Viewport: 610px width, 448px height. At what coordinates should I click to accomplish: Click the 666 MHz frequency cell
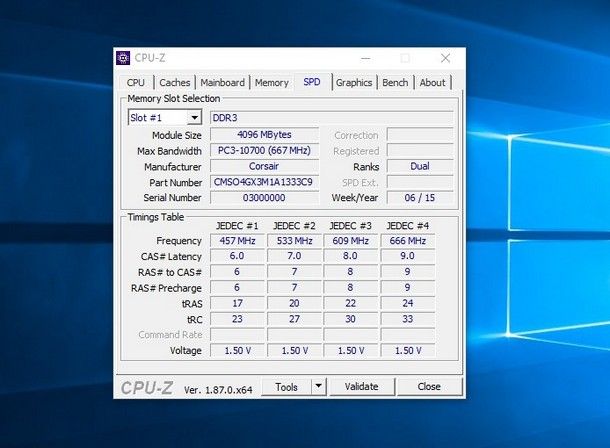click(x=408, y=241)
